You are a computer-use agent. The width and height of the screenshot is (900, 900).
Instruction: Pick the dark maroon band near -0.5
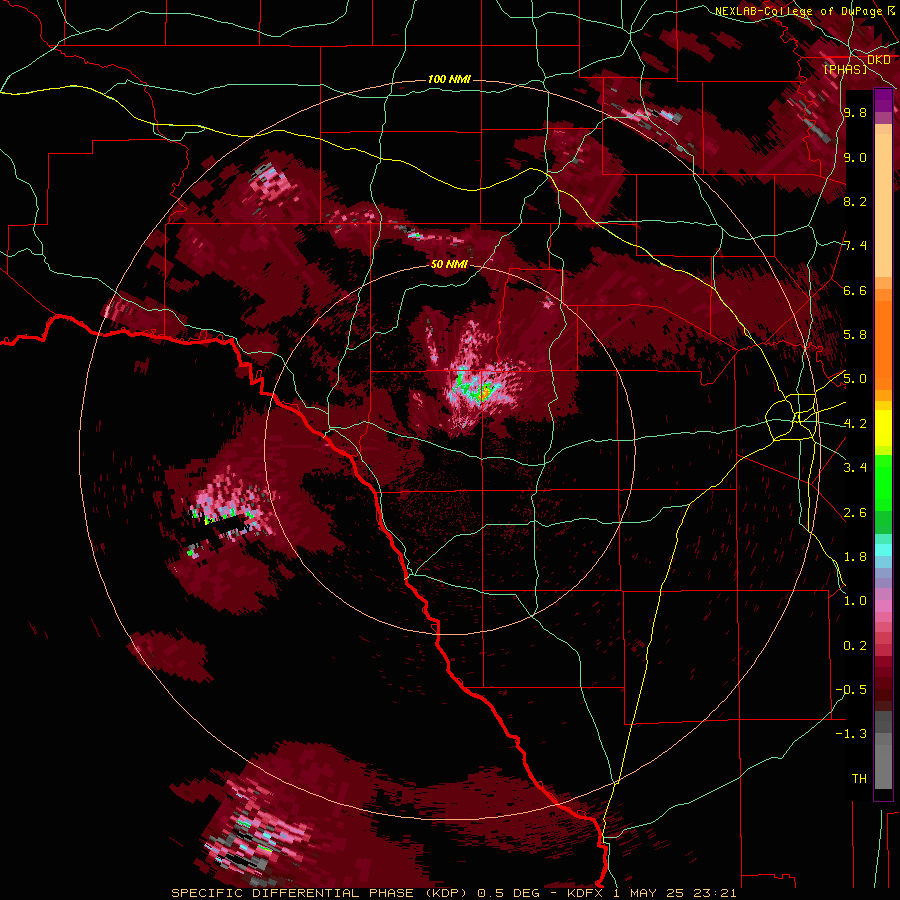click(883, 689)
